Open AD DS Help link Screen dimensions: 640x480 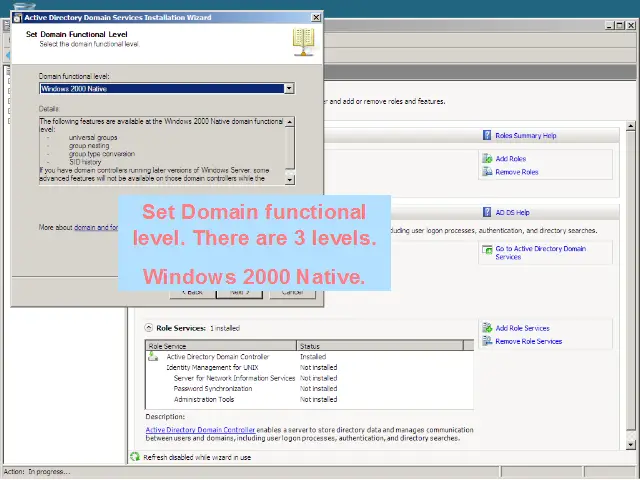(512, 213)
